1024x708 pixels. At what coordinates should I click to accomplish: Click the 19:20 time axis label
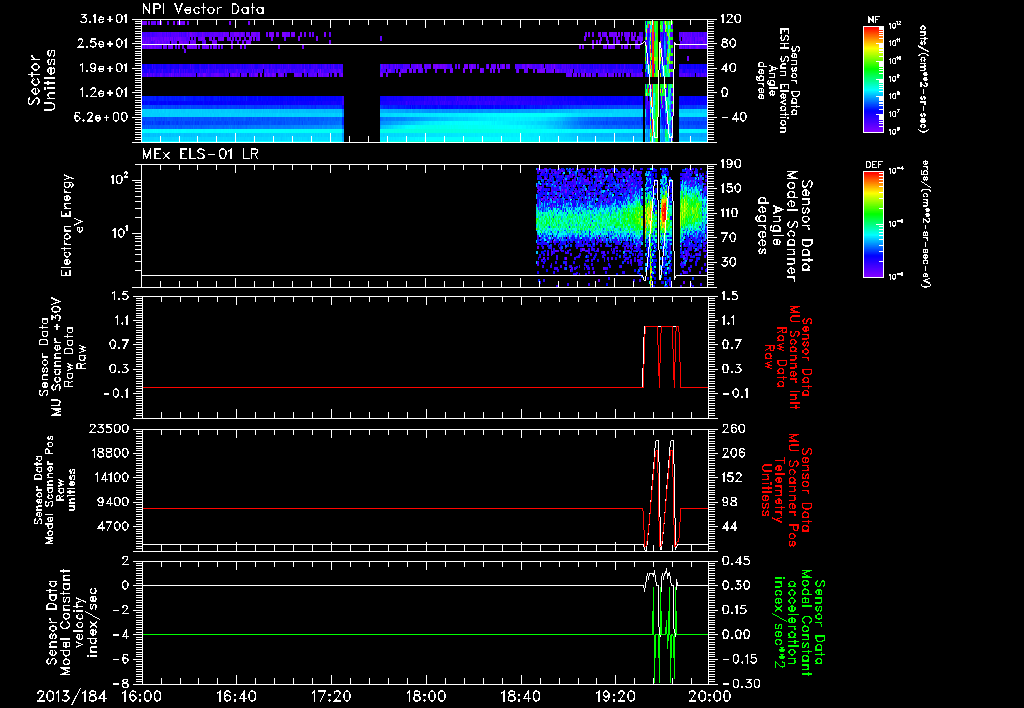615,696
